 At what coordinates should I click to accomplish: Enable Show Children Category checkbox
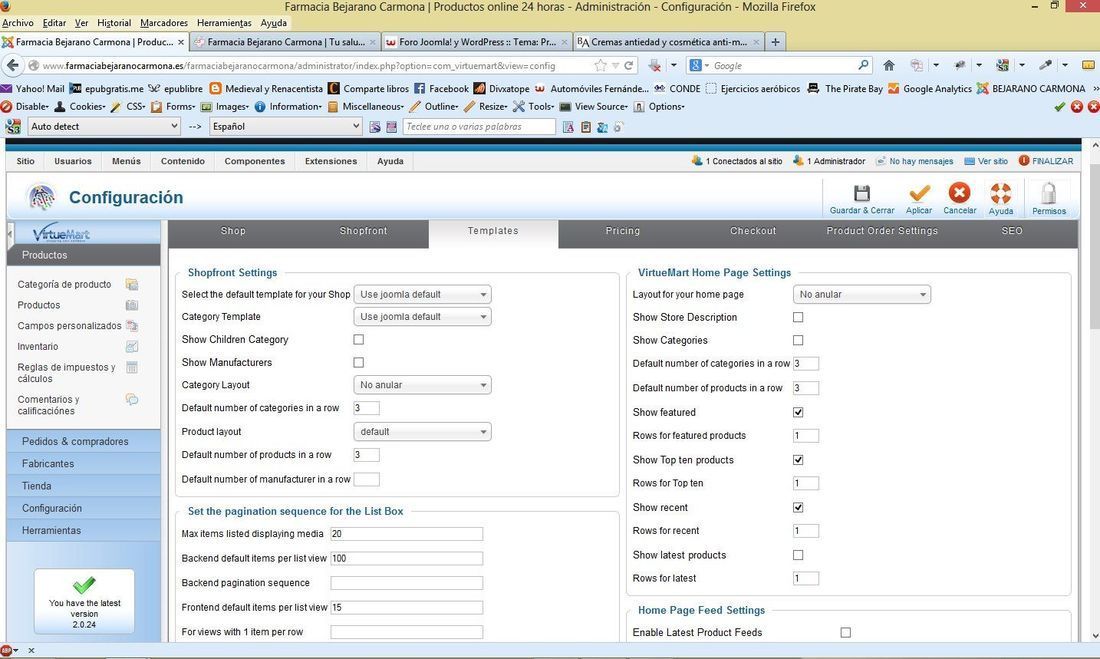click(358, 340)
